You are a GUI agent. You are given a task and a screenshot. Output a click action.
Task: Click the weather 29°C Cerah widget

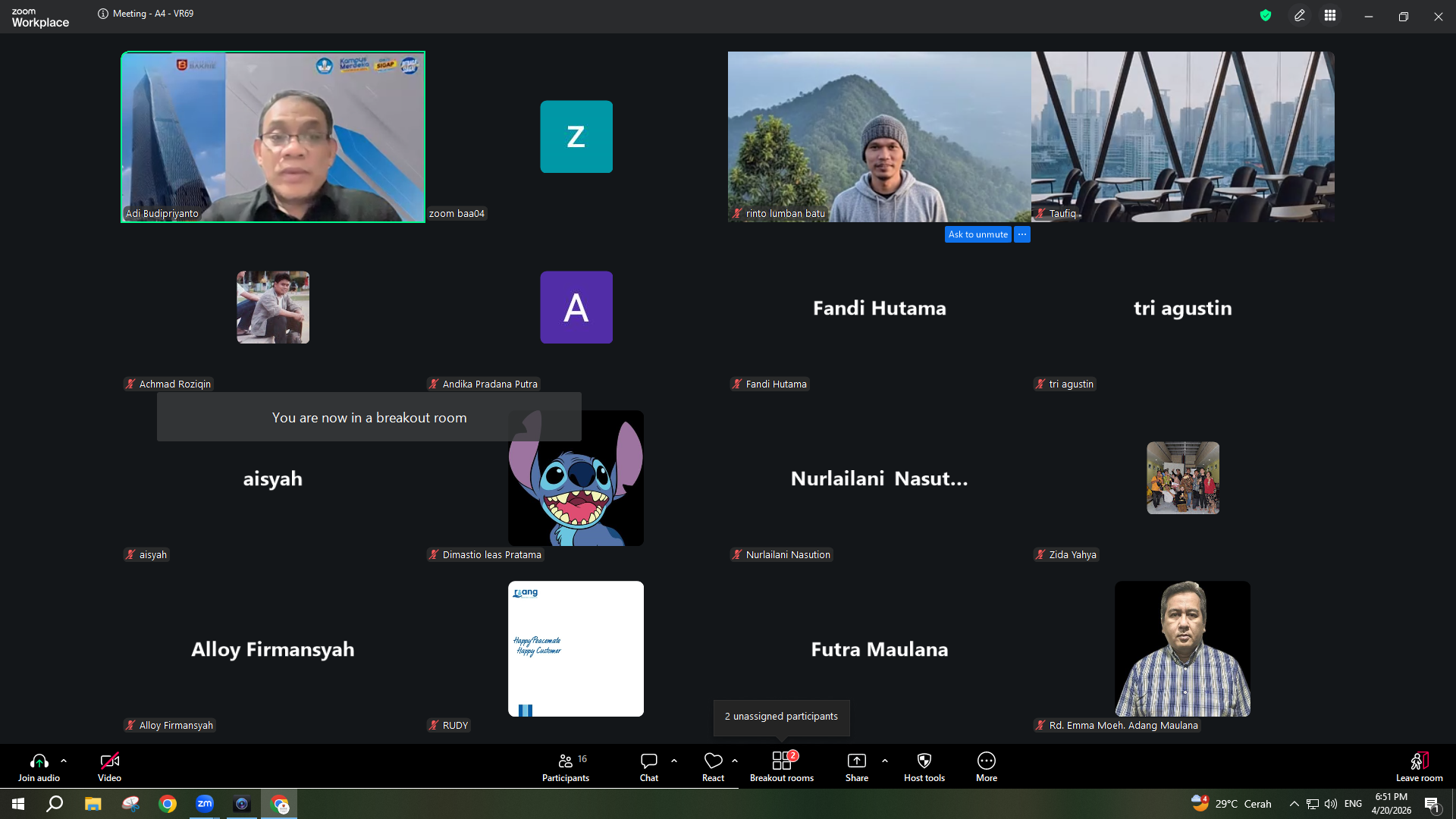coord(1232,804)
